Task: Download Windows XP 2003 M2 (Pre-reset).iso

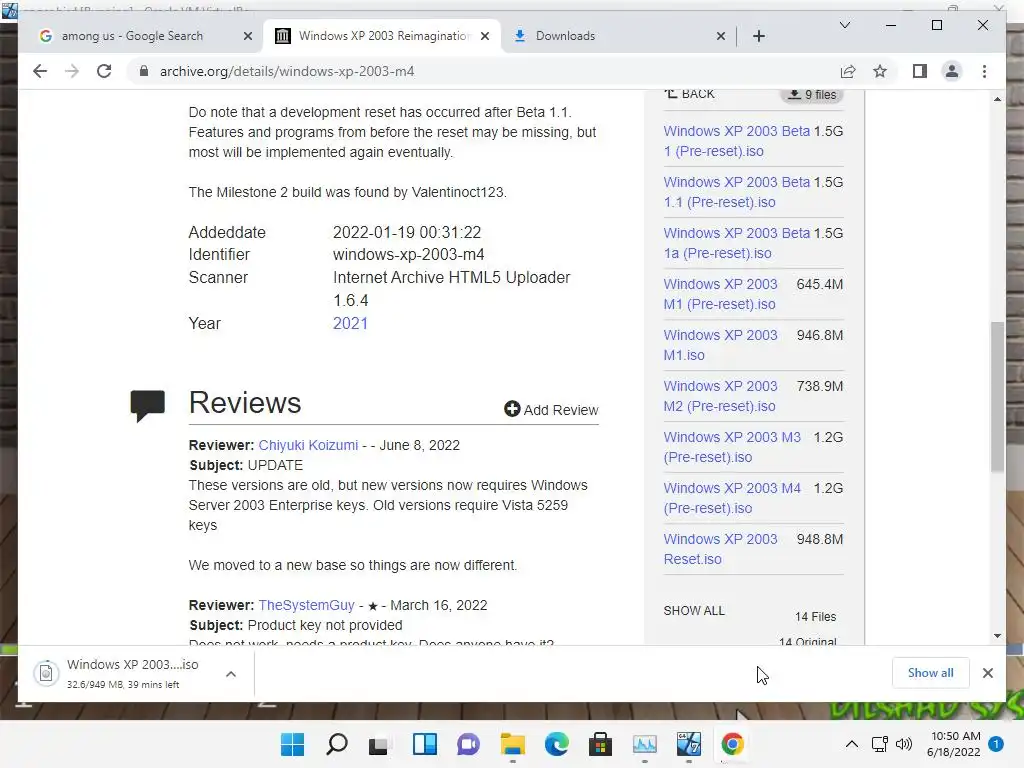Action: [720, 396]
